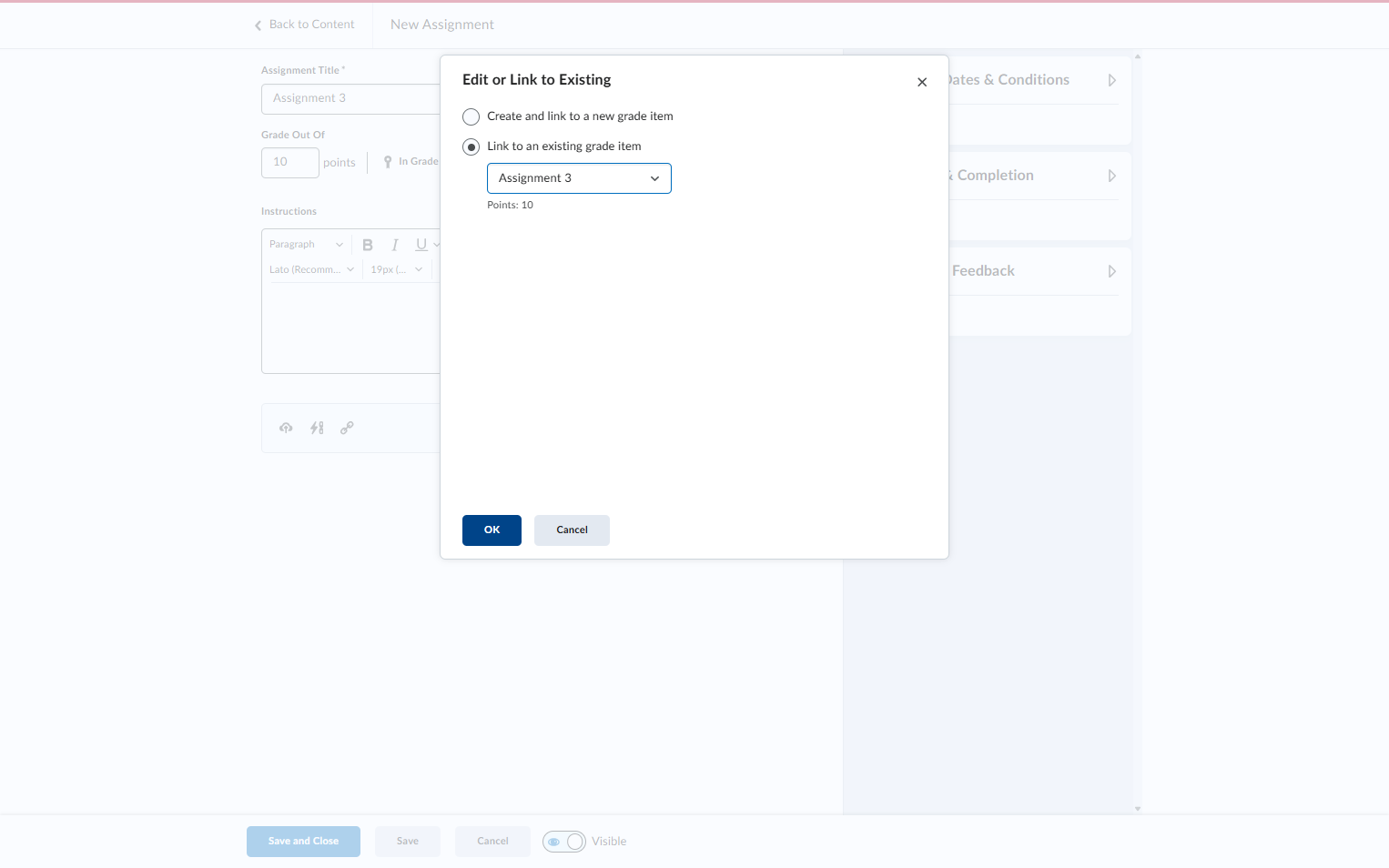The image size is (1389, 868).
Task: Expand the Dates & Conditions panel
Action: pos(1111,80)
